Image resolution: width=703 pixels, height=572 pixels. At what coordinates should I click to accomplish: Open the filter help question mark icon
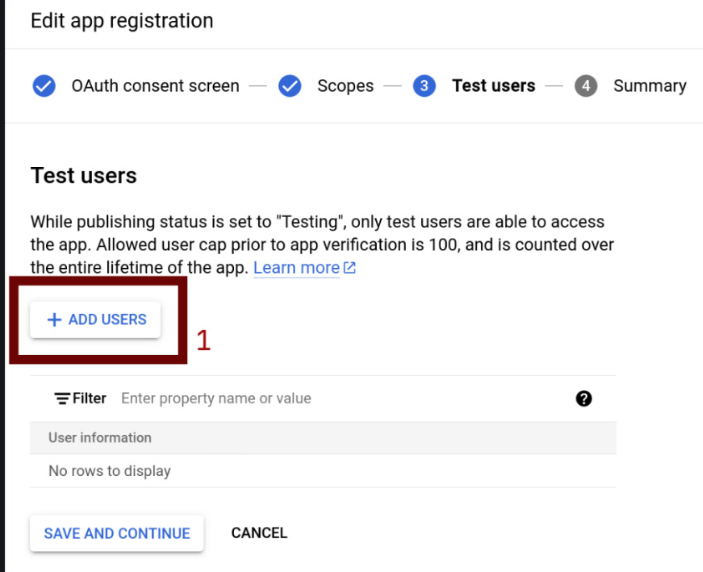pyautogui.click(x=584, y=398)
